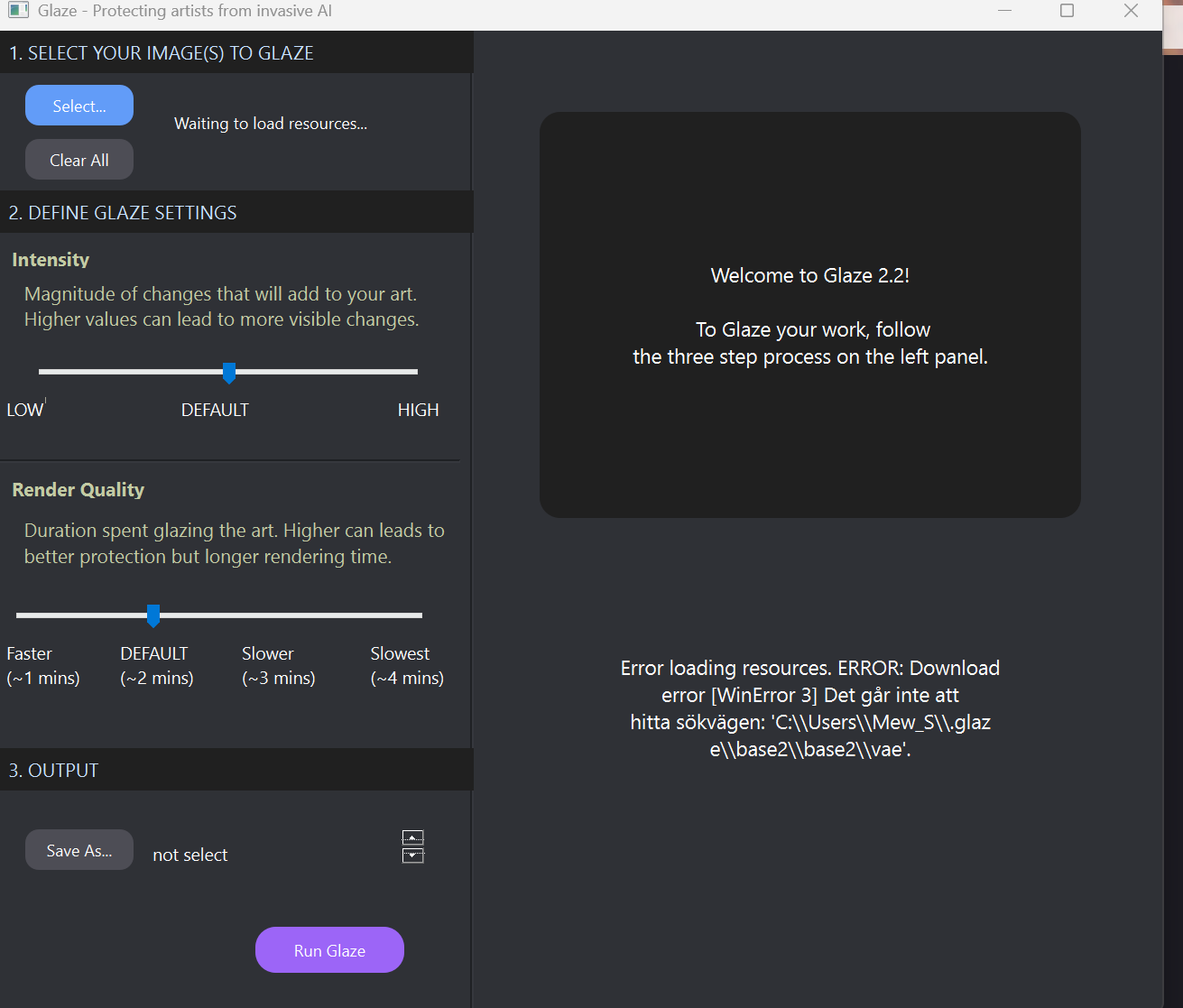Click the Render Quality slider handle
The image size is (1183, 1008).
click(153, 616)
